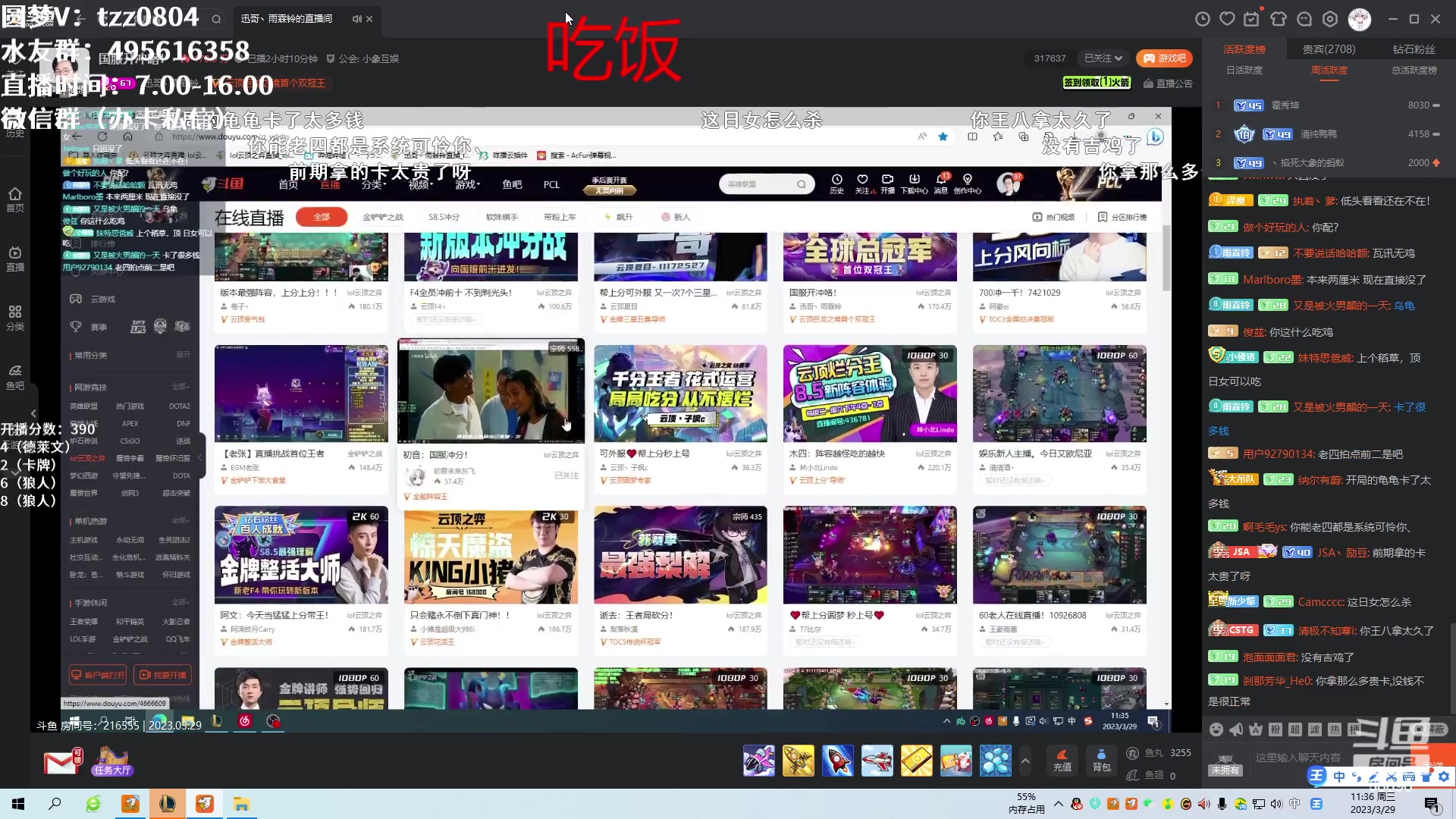Send the red-white plane gift
This screenshot has width=1456, height=819.
pos(877,761)
